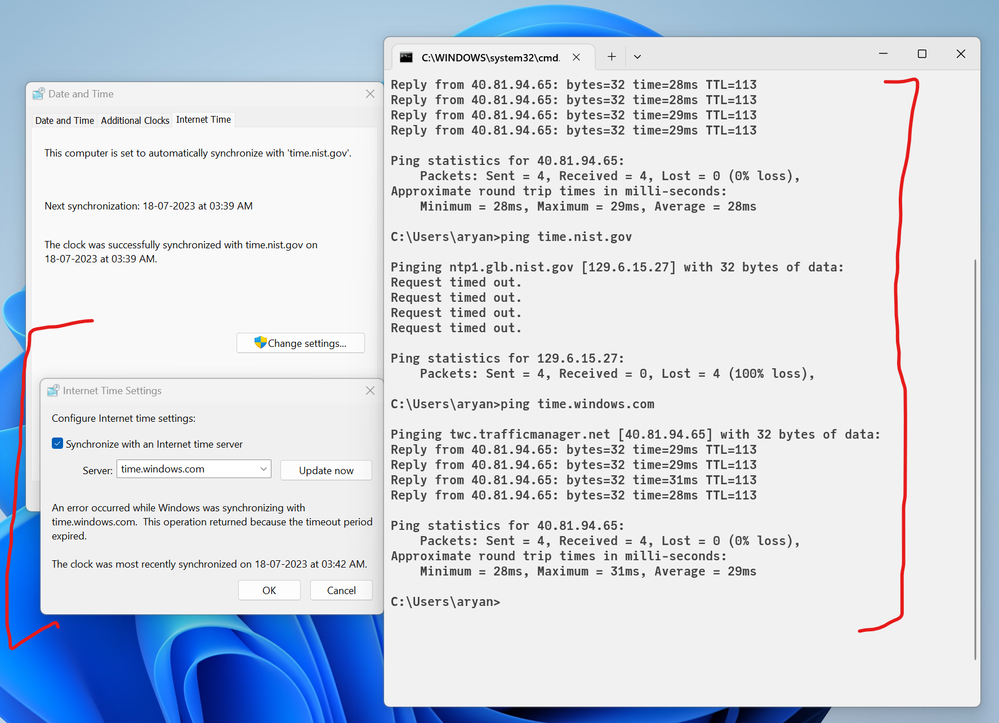
Task: Toggle Synchronize with an Internet time server
Action: [57, 443]
